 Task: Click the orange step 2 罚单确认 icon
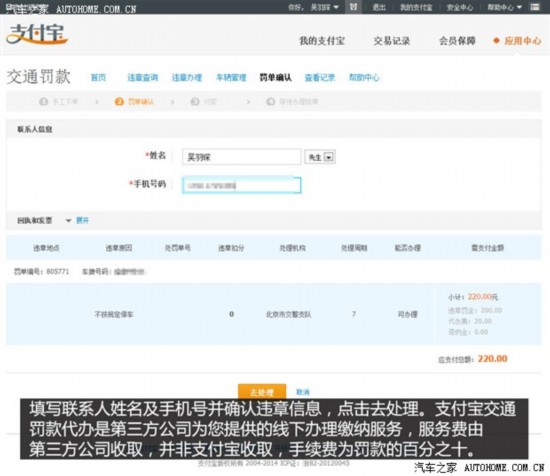[119, 102]
